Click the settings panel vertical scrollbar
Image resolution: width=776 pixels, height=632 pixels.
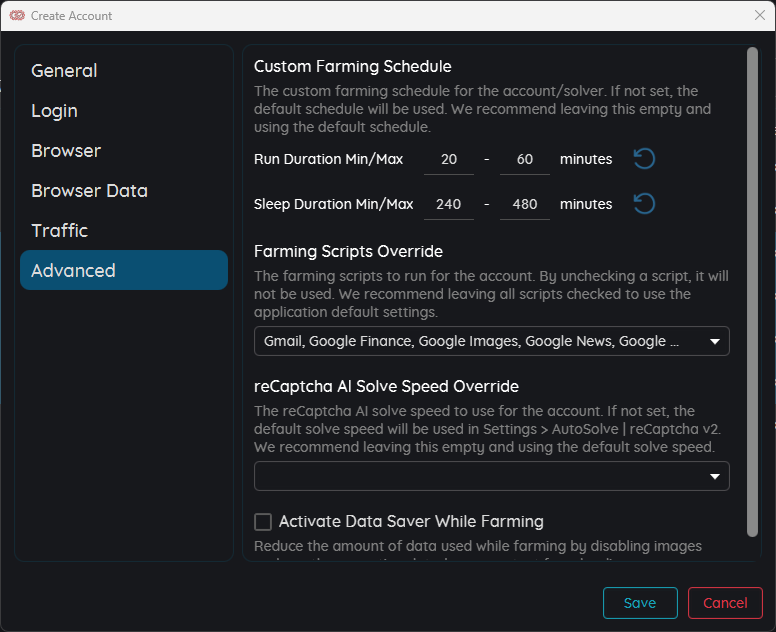tap(753, 290)
